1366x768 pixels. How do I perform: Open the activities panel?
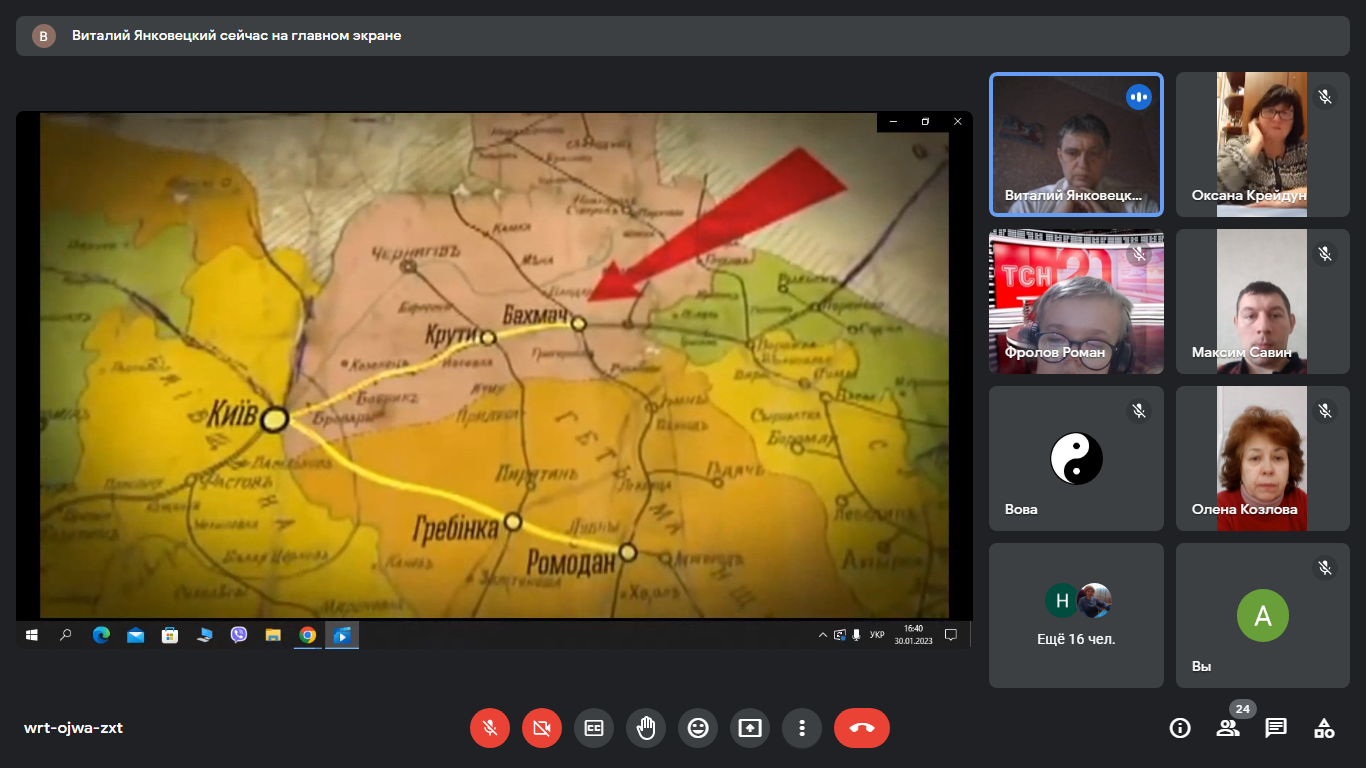[x=1324, y=728]
